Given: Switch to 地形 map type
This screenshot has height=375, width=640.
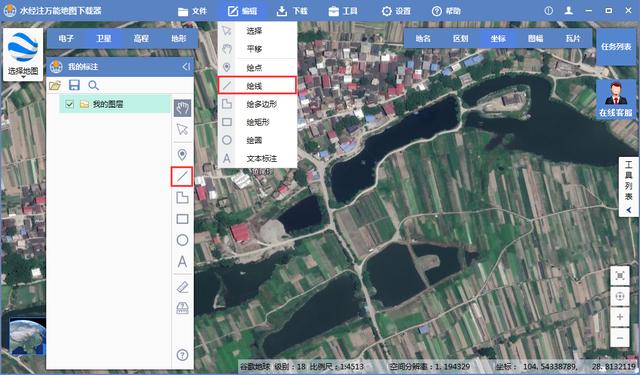Looking at the screenshot, I should (x=179, y=38).
